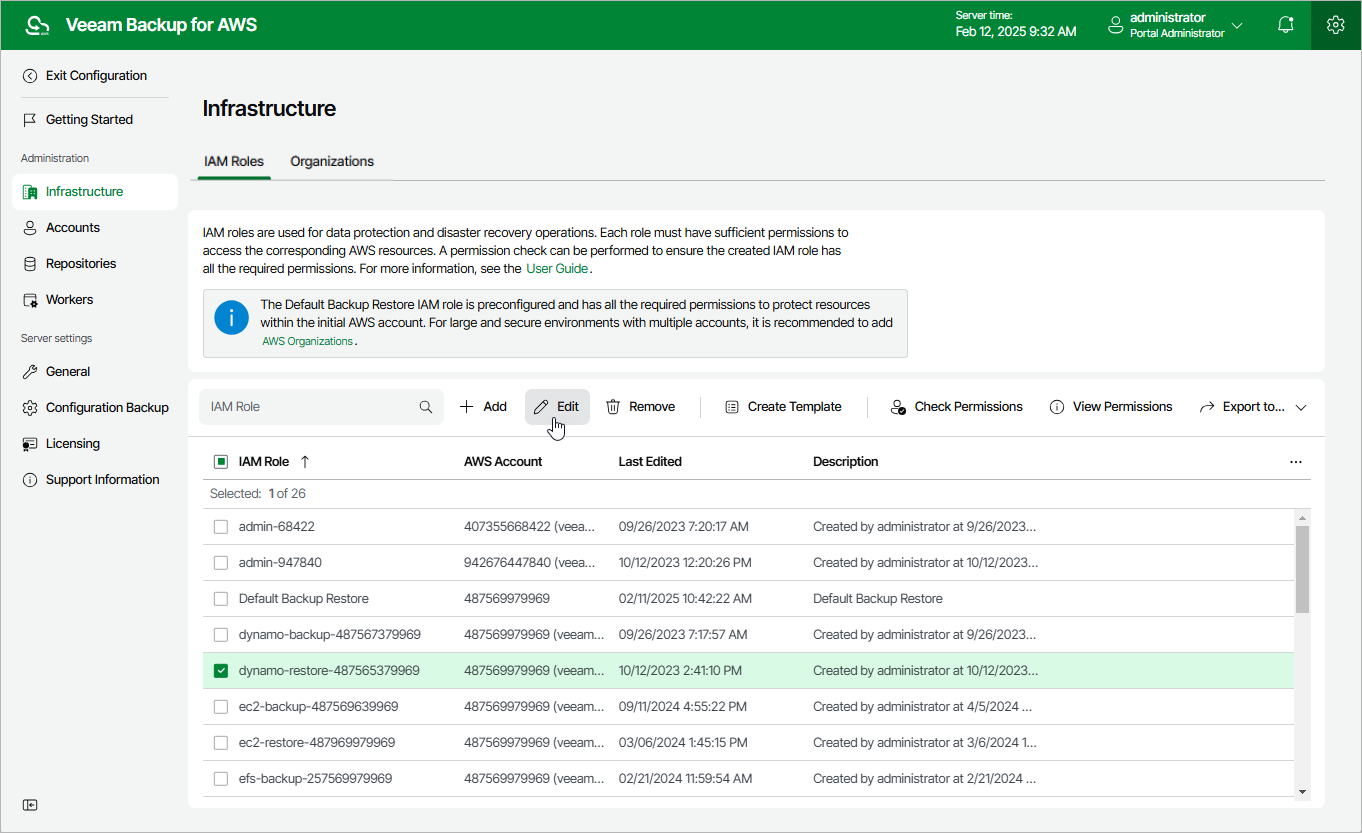Click the Create Template icon
The width and height of the screenshot is (1362, 833).
coord(732,407)
